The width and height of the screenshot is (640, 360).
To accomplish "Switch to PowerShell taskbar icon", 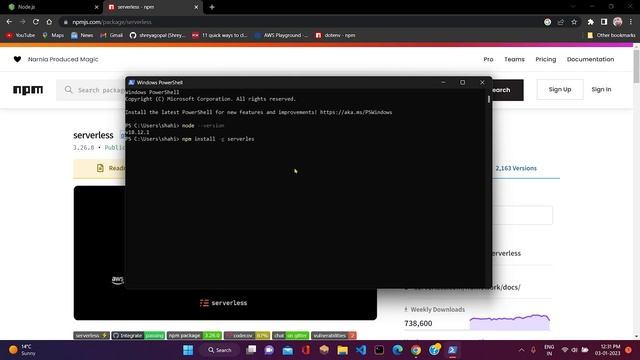I will click(x=452, y=350).
